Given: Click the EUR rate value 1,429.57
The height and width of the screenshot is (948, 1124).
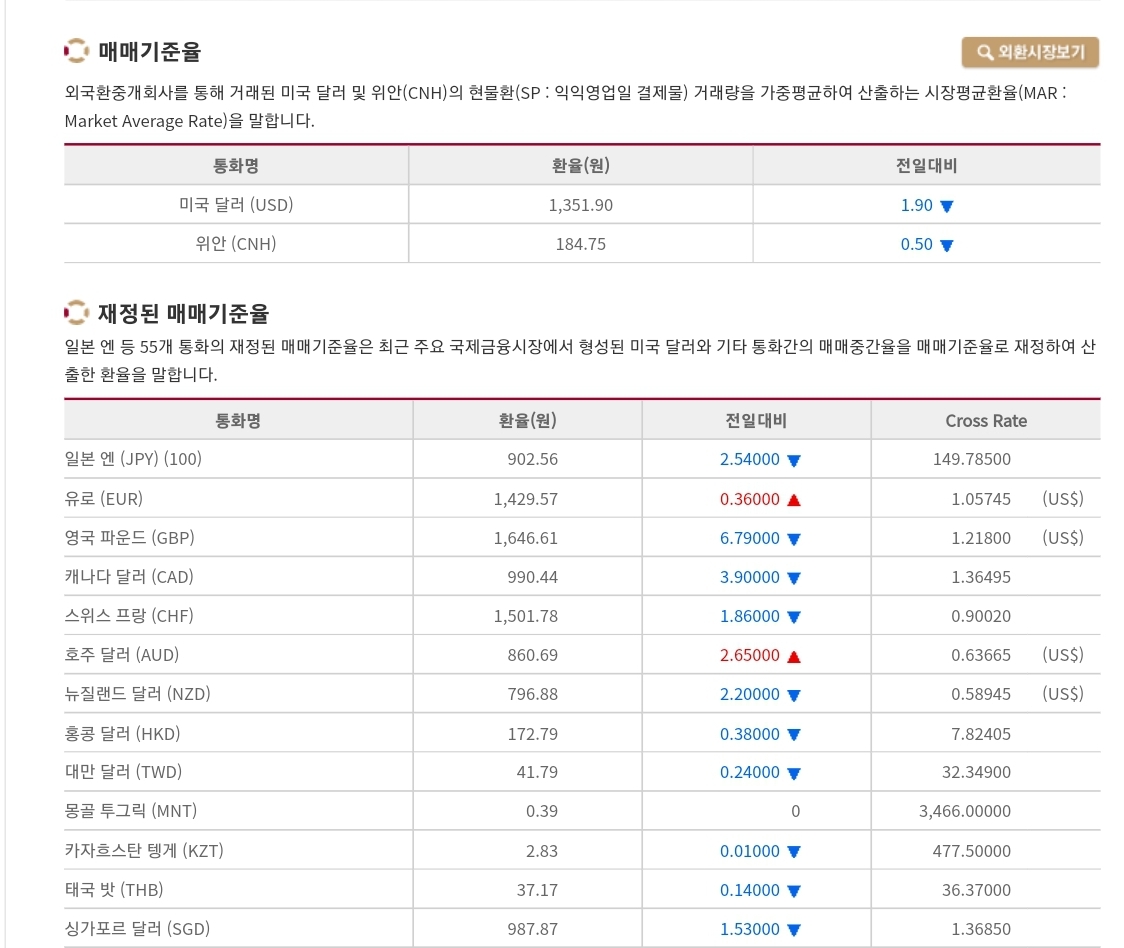Looking at the screenshot, I should (525, 499).
